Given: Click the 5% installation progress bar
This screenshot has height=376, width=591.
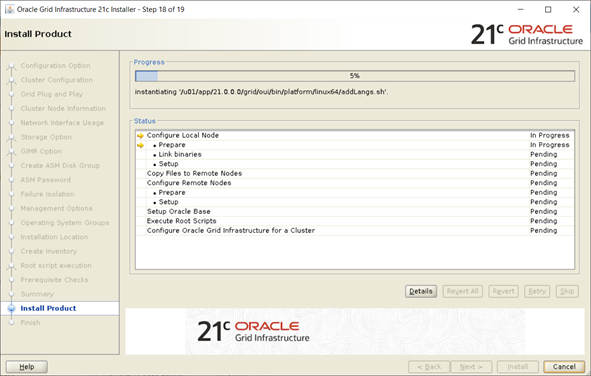Looking at the screenshot, I should point(355,76).
